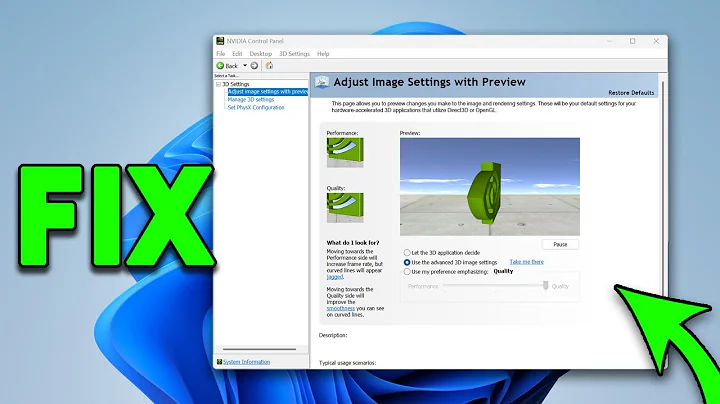Collapse the 3D Settings tree node
Viewport: 720px width, 404px height.
(x=219, y=84)
